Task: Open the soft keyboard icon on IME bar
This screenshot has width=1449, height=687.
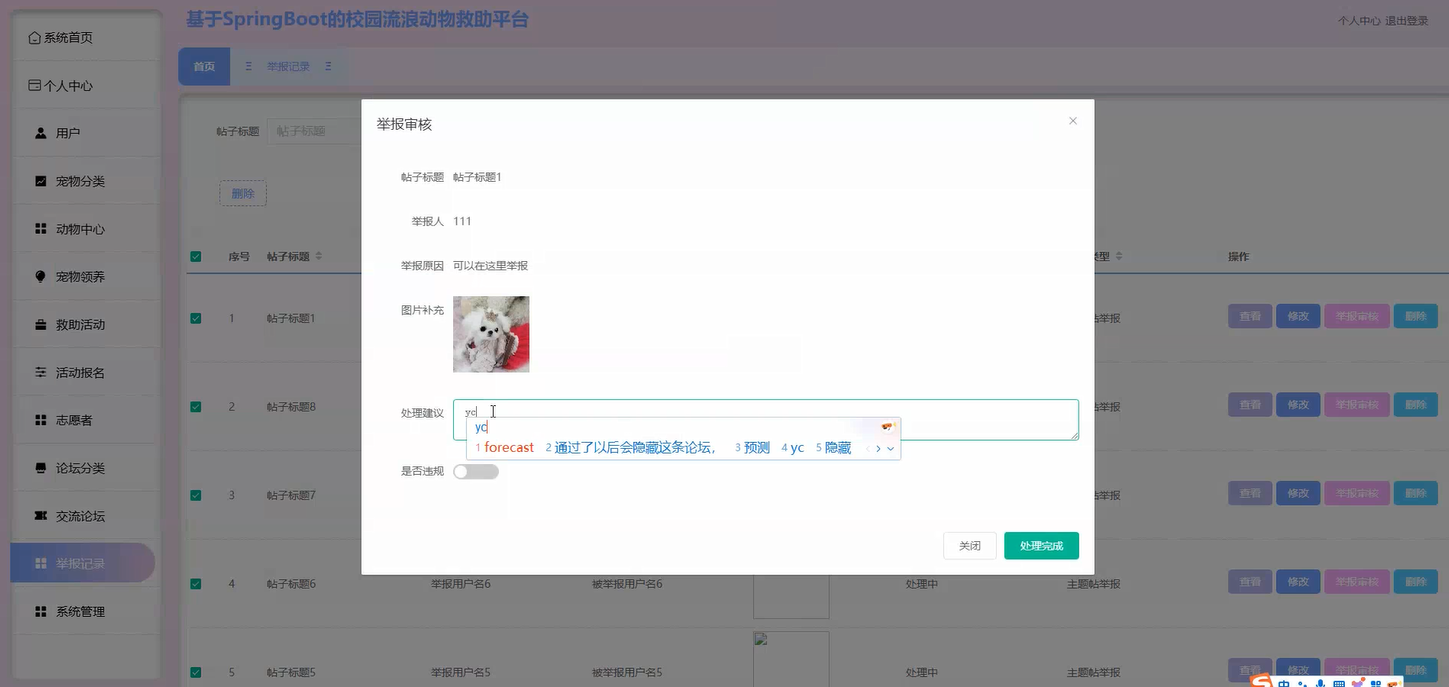Action: pos(1339,683)
